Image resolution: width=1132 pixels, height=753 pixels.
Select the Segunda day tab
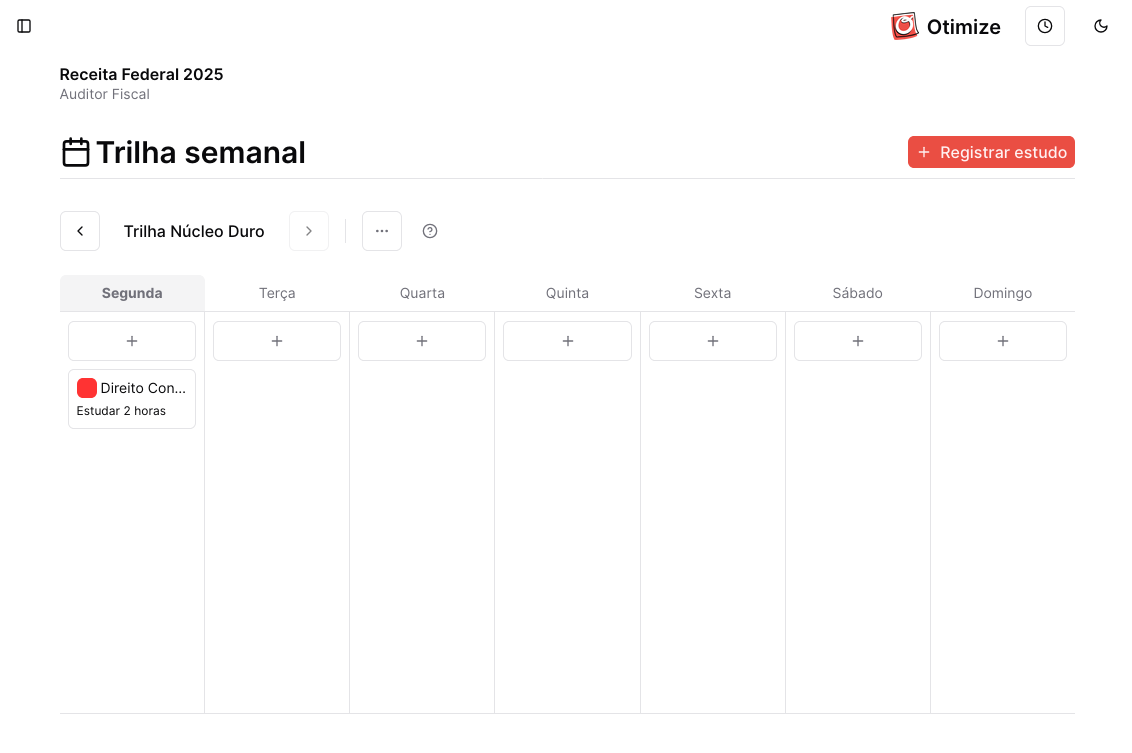132,293
